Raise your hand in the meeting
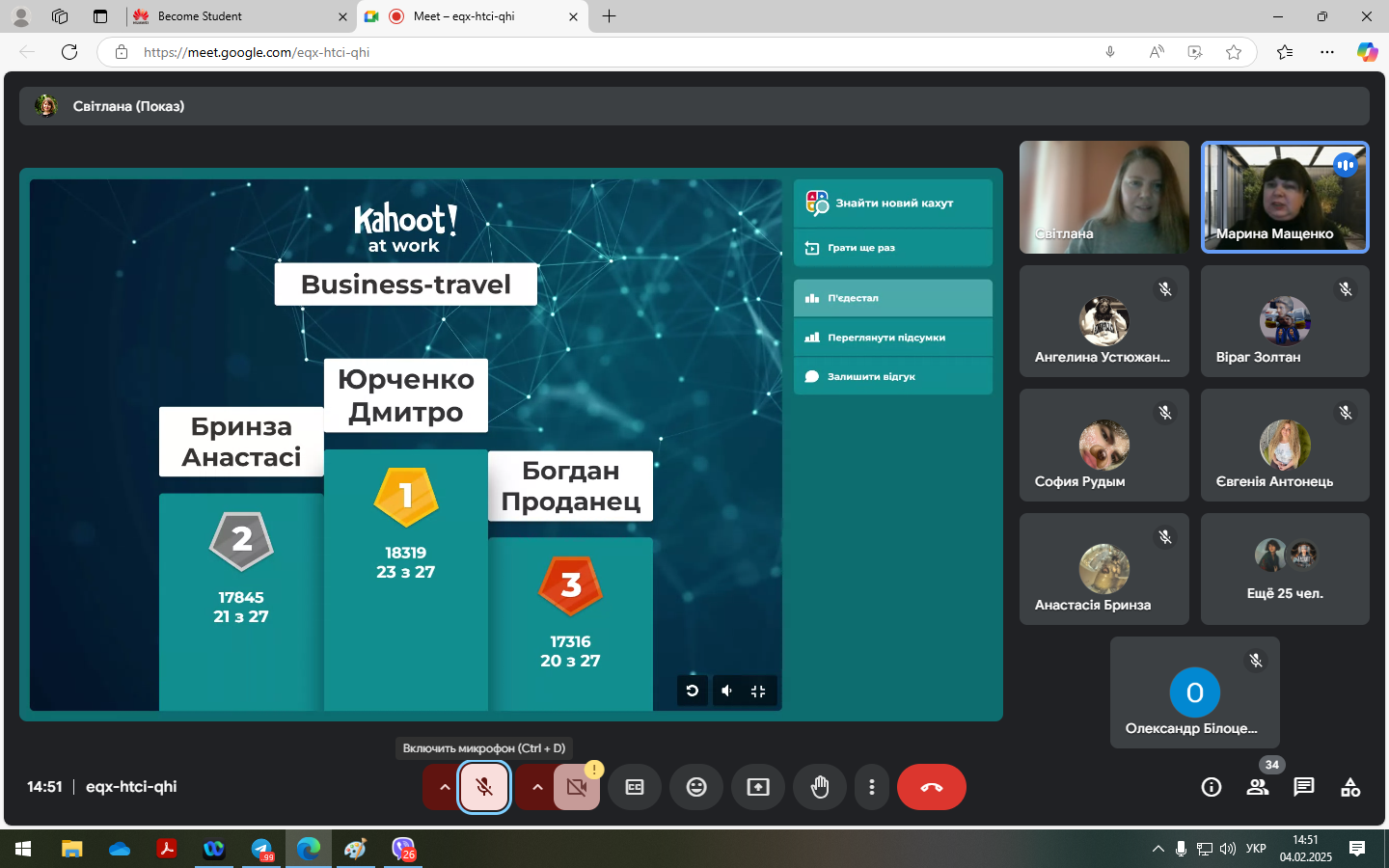The height and width of the screenshot is (868, 1389). 820,787
